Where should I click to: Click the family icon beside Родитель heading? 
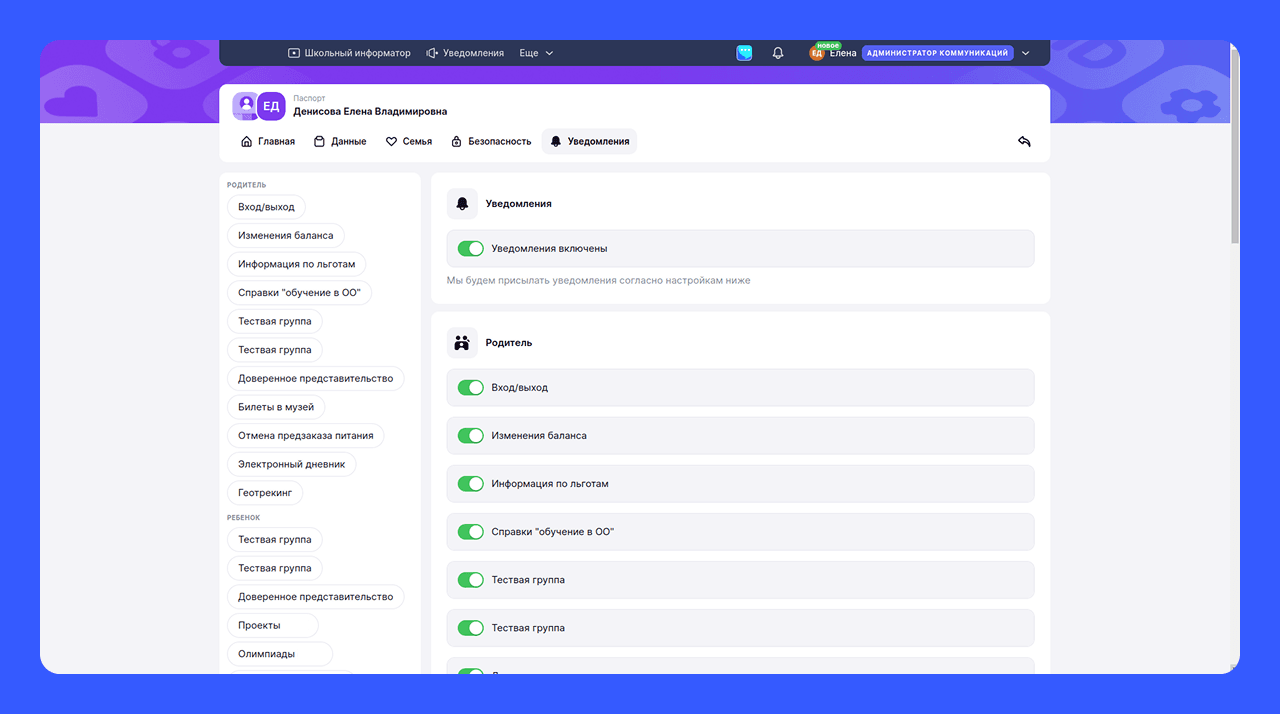point(462,343)
